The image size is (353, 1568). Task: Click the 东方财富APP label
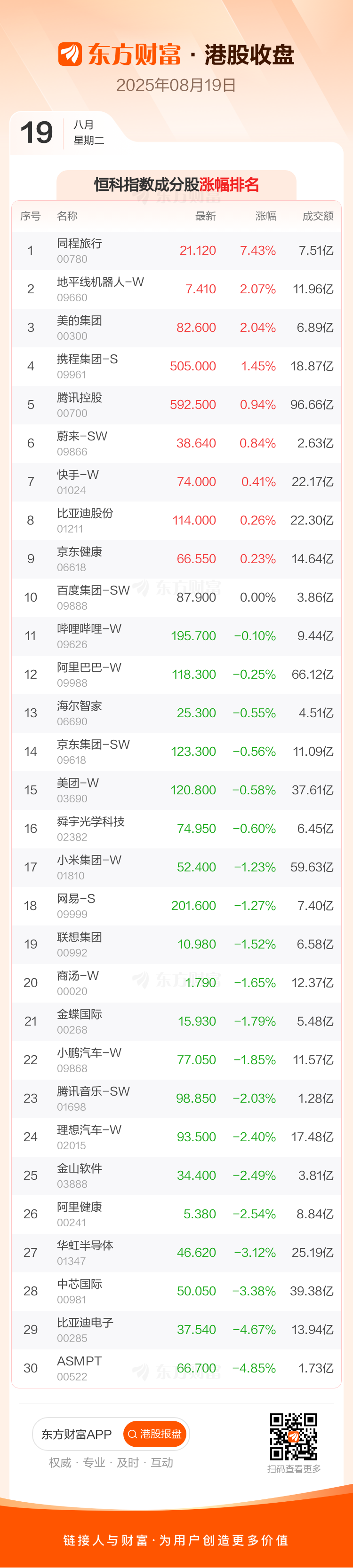[x=76, y=1435]
